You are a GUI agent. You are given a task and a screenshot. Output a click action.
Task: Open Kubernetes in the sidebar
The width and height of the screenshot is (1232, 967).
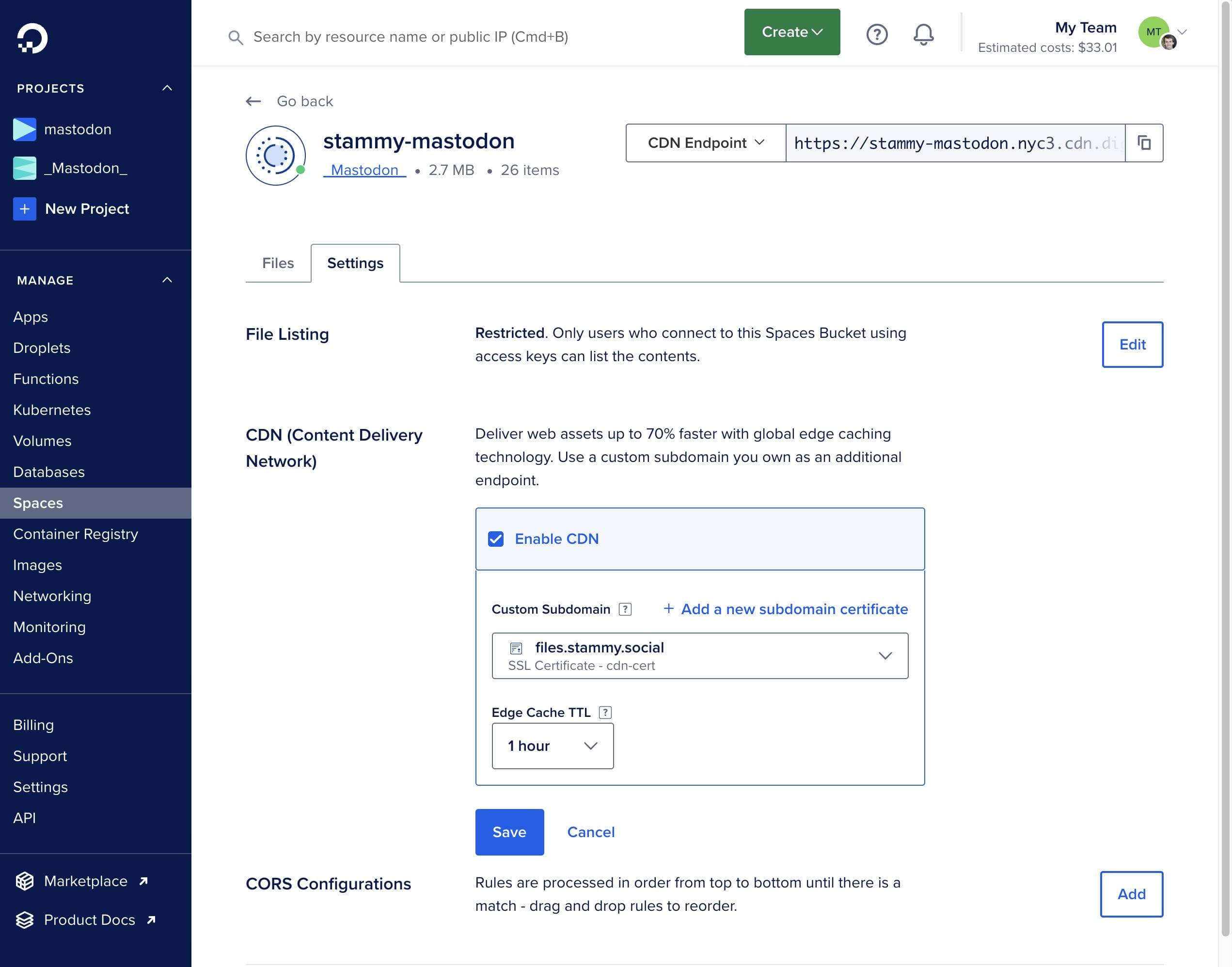pos(51,410)
